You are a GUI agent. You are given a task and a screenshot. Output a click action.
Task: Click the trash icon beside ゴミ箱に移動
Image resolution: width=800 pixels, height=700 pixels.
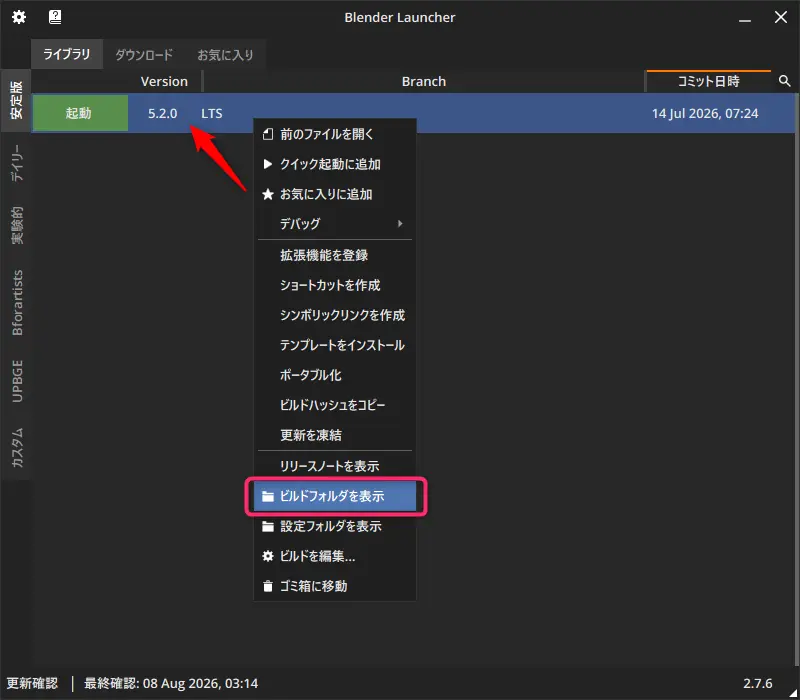click(267, 586)
